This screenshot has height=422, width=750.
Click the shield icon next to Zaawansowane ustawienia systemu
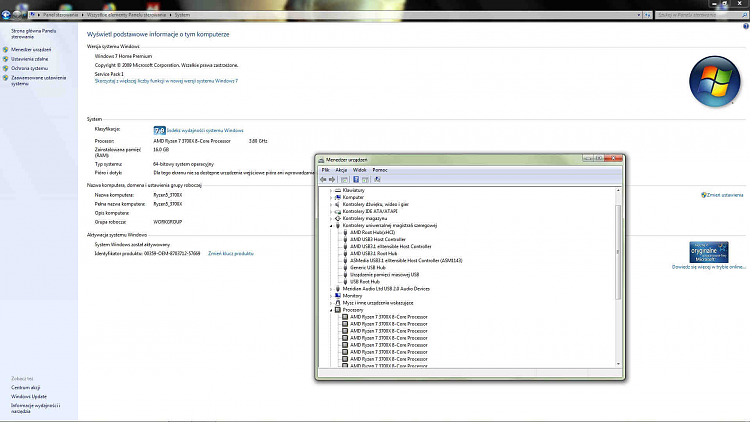[x=6, y=78]
